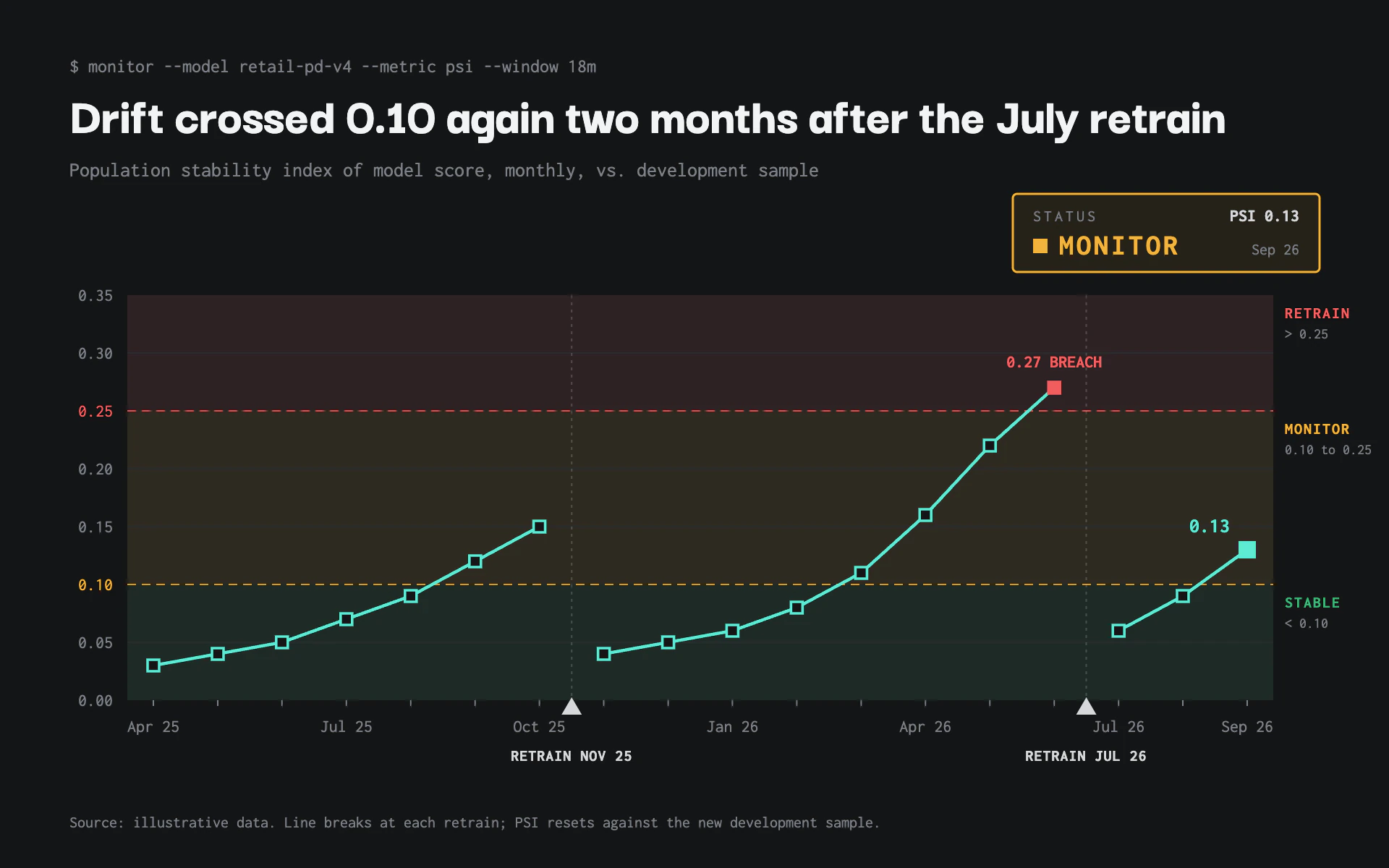
Task: Click the MONITOR status text in the status box
Action: tap(1118, 246)
